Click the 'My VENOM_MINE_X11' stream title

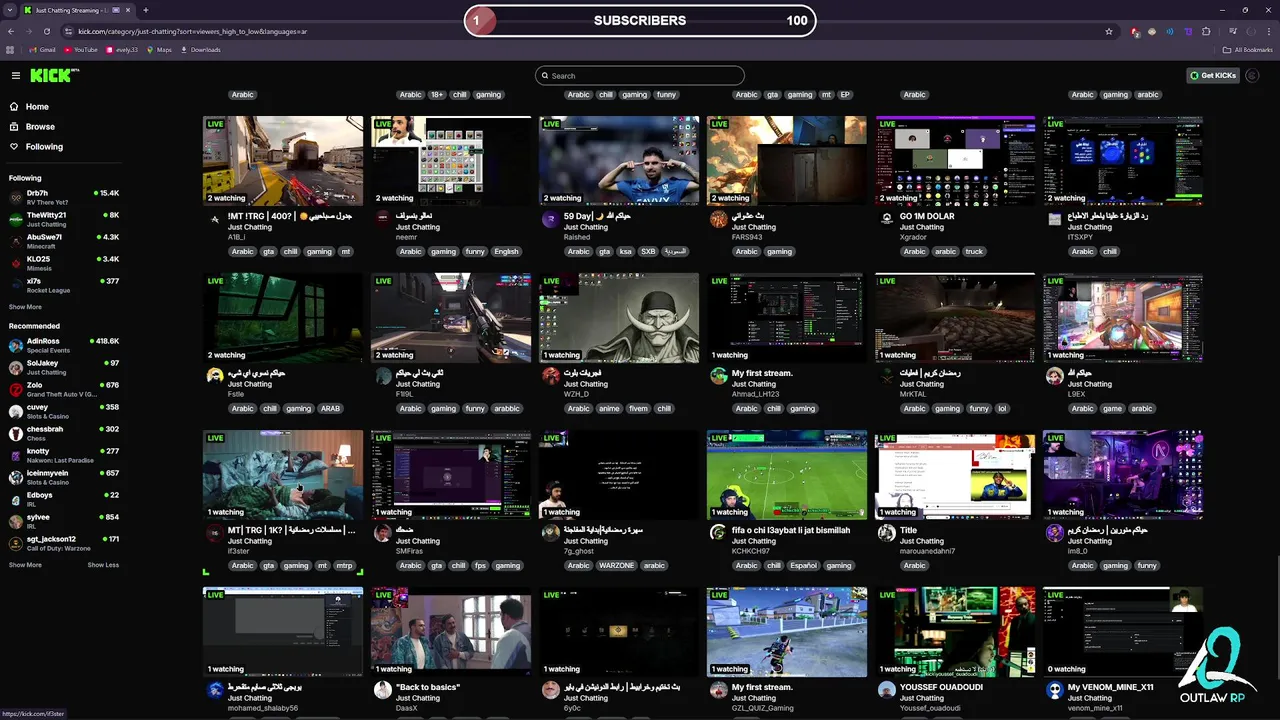[1110, 687]
